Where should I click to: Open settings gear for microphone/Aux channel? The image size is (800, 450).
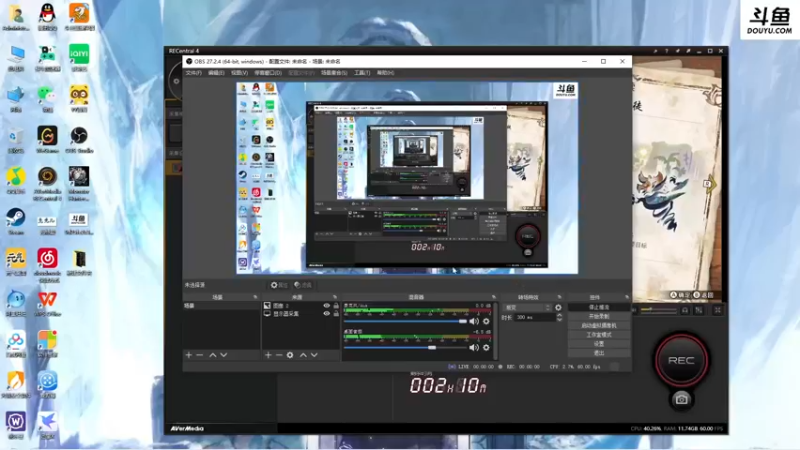pyautogui.click(x=486, y=321)
